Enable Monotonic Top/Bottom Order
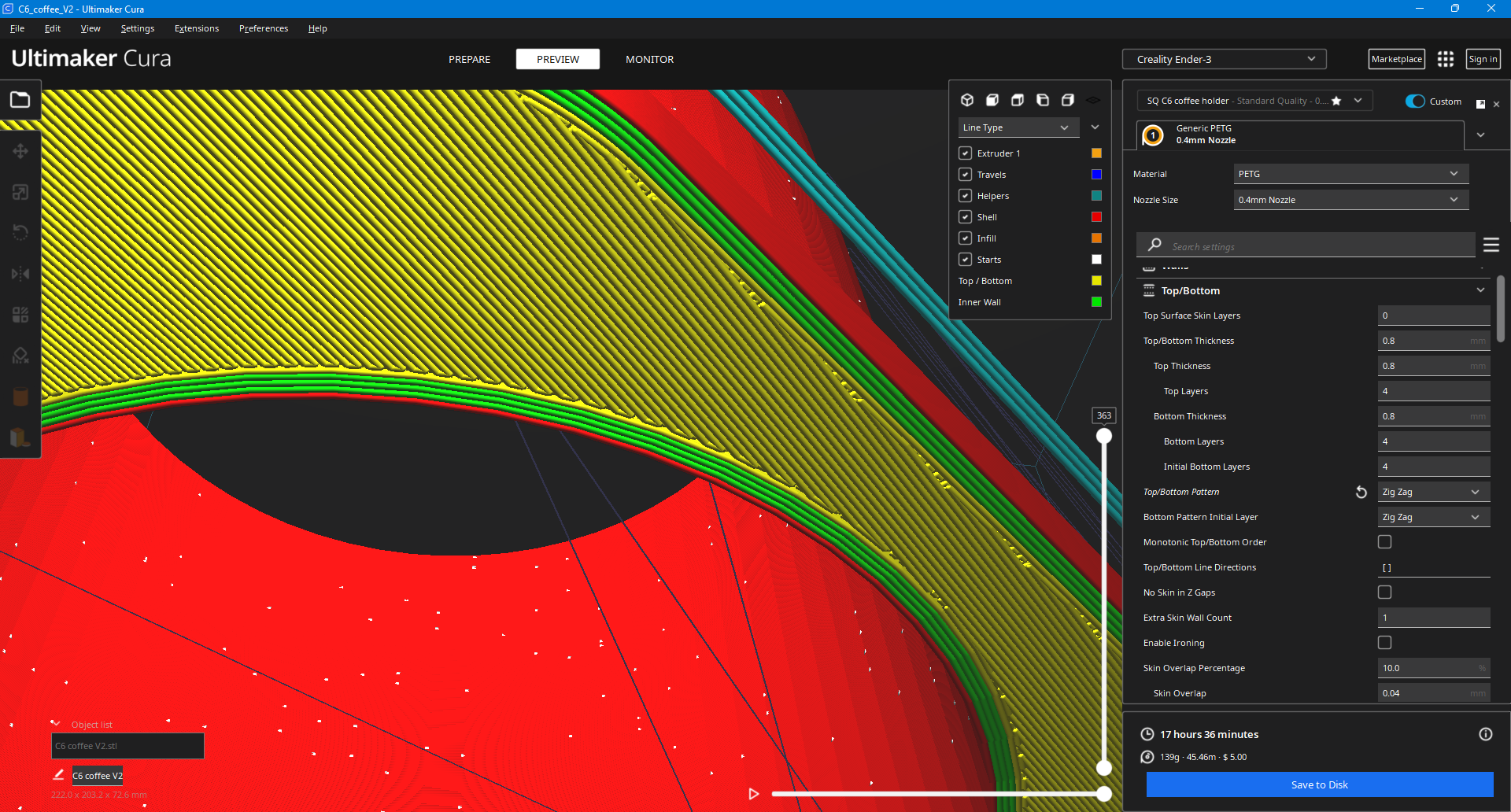This screenshot has height=812, width=1511. click(x=1385, y=542)
